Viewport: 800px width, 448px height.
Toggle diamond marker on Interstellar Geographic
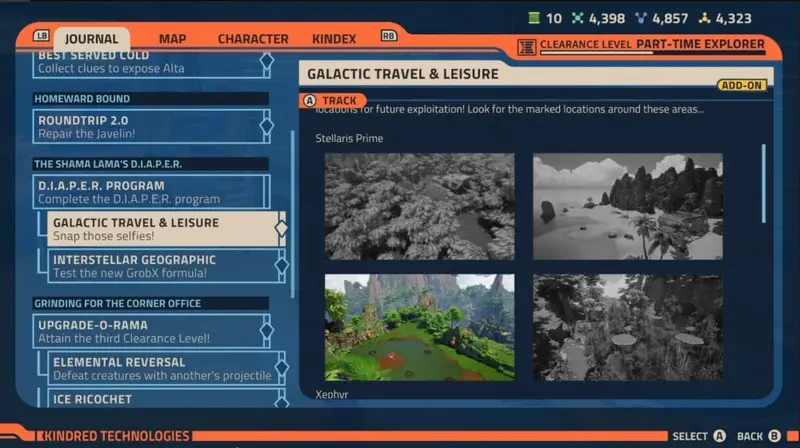pos(282,265)
